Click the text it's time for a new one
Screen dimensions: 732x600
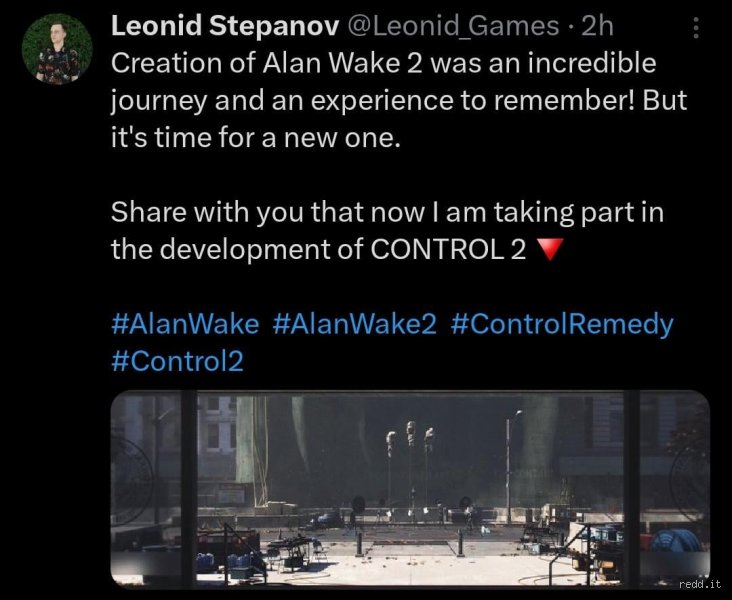(256, 138)
